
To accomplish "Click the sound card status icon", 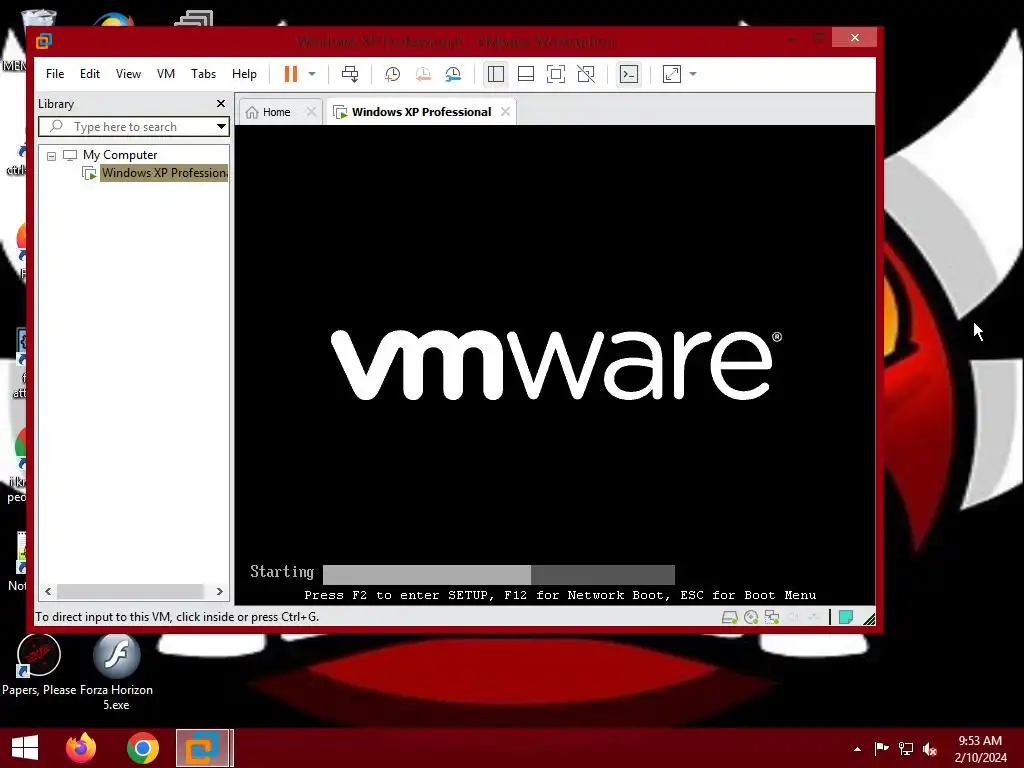I will pos(793,617).
